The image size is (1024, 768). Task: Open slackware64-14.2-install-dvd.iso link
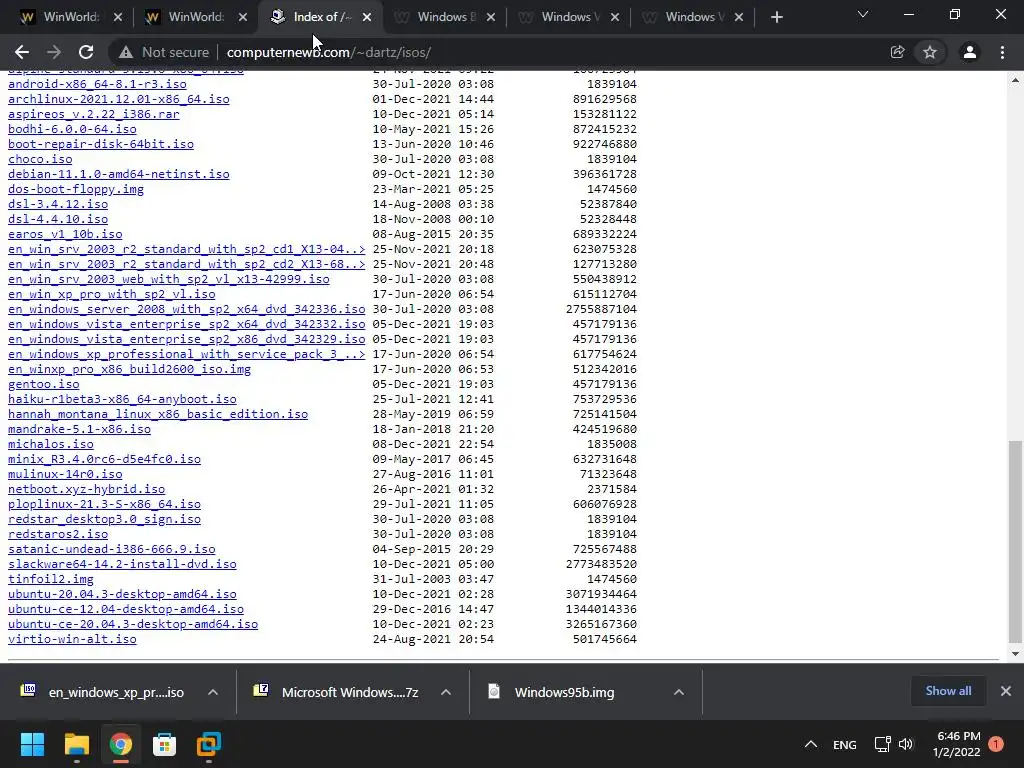click(x=122, y=564)
